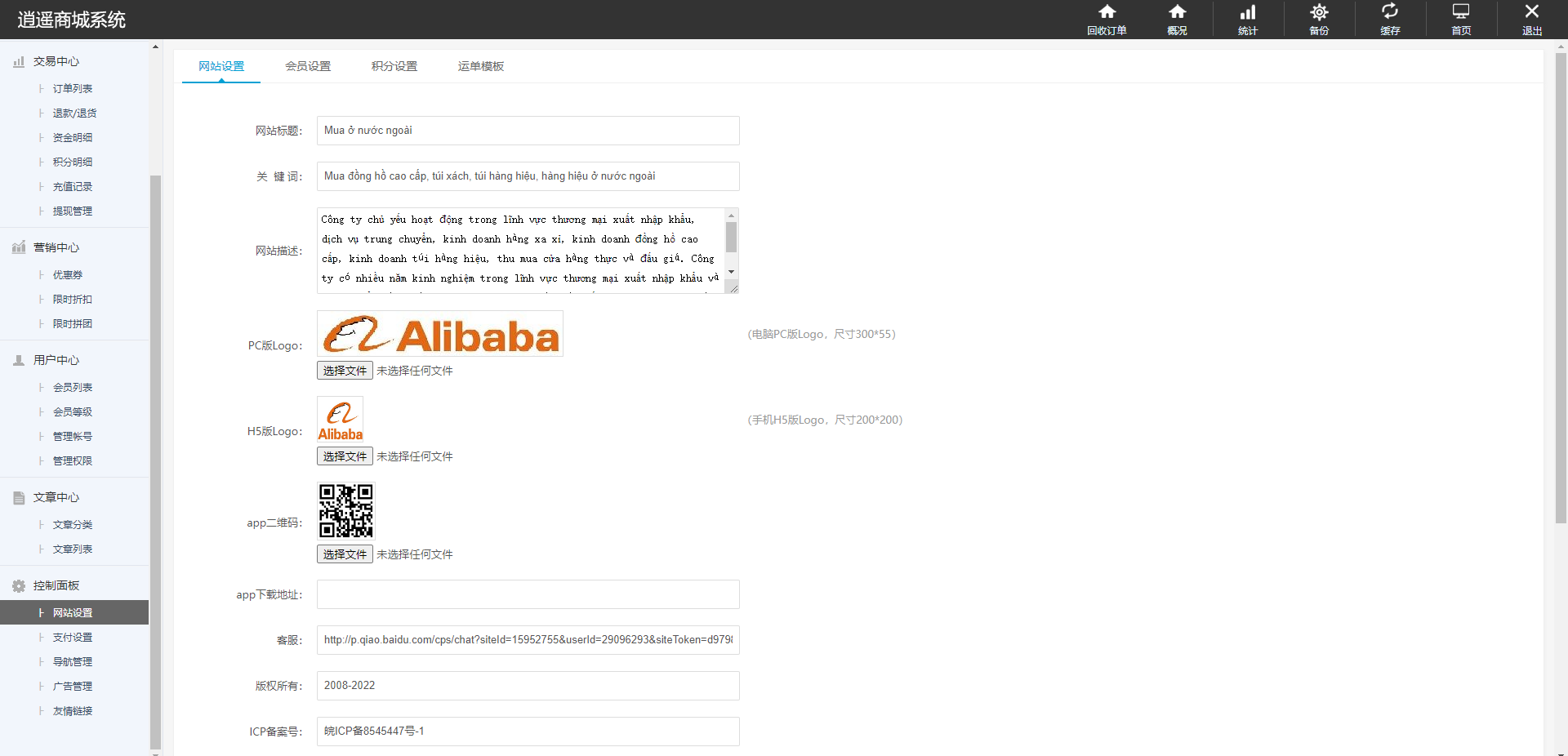
Task: Click the 逍遥商城系统 title text
Action: coord(72,20)
